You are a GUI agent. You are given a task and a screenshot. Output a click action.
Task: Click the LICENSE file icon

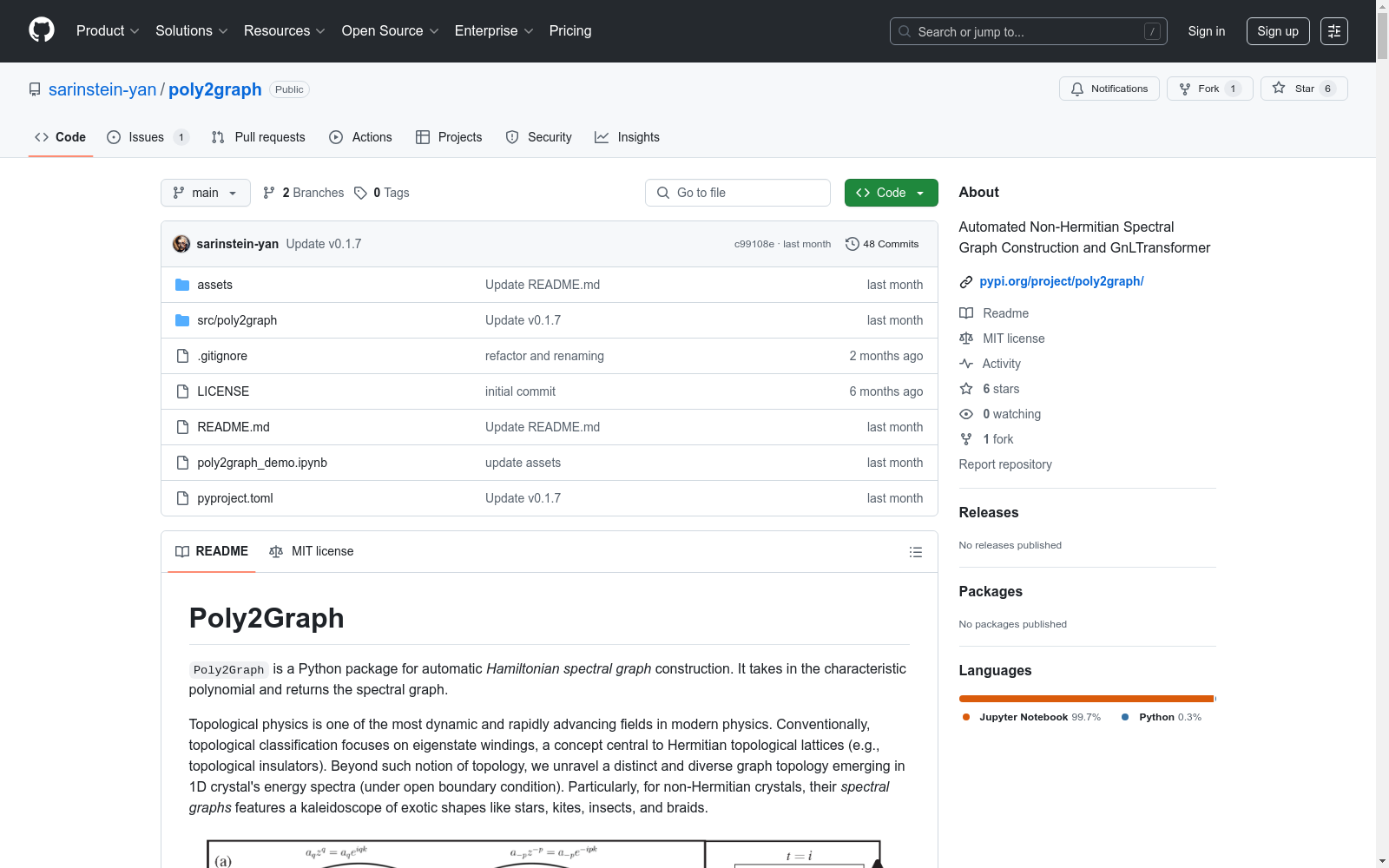click(x=182, y=391)
